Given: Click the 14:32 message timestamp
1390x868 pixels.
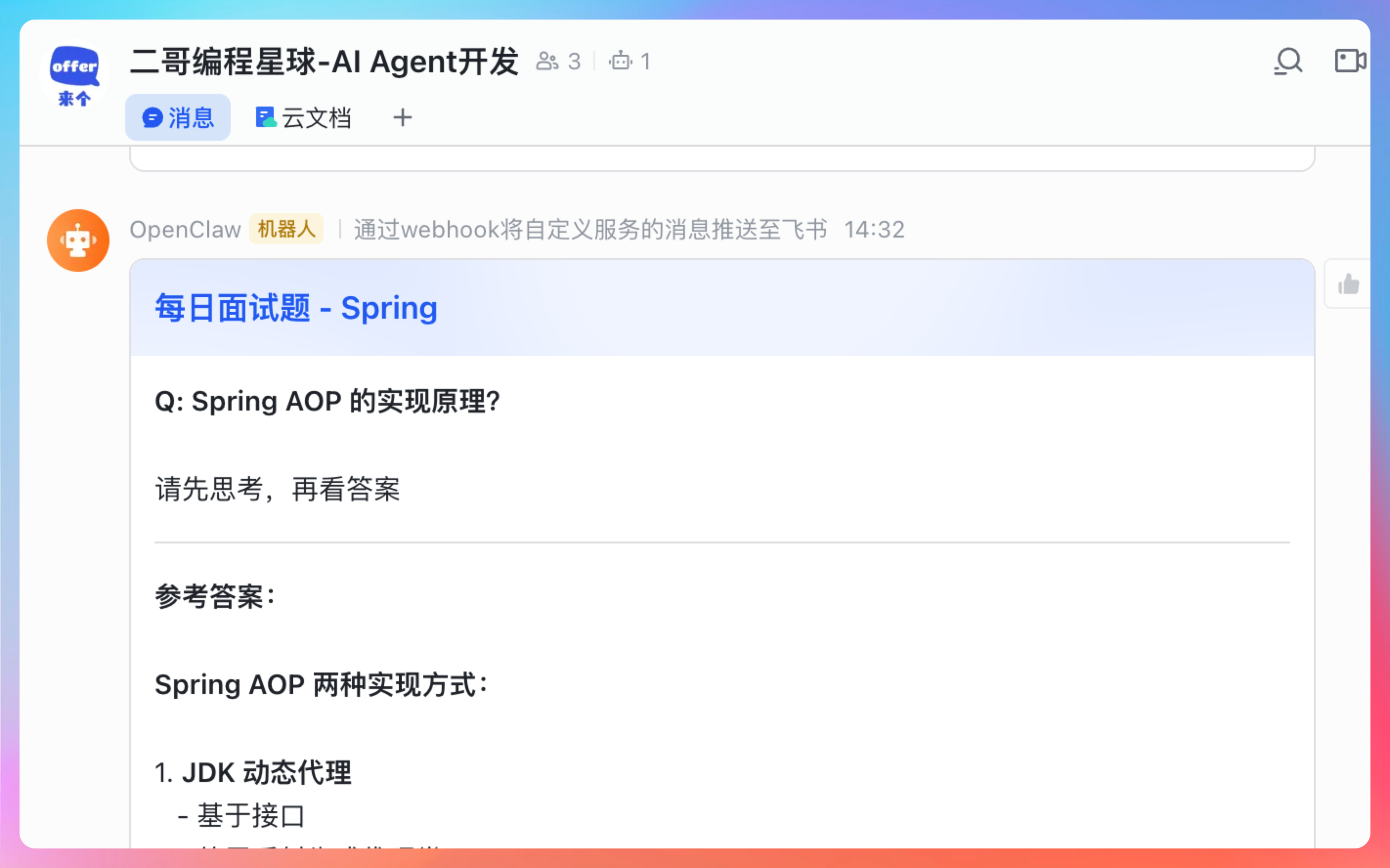Looking at the screenshot, I should (874, 230).
